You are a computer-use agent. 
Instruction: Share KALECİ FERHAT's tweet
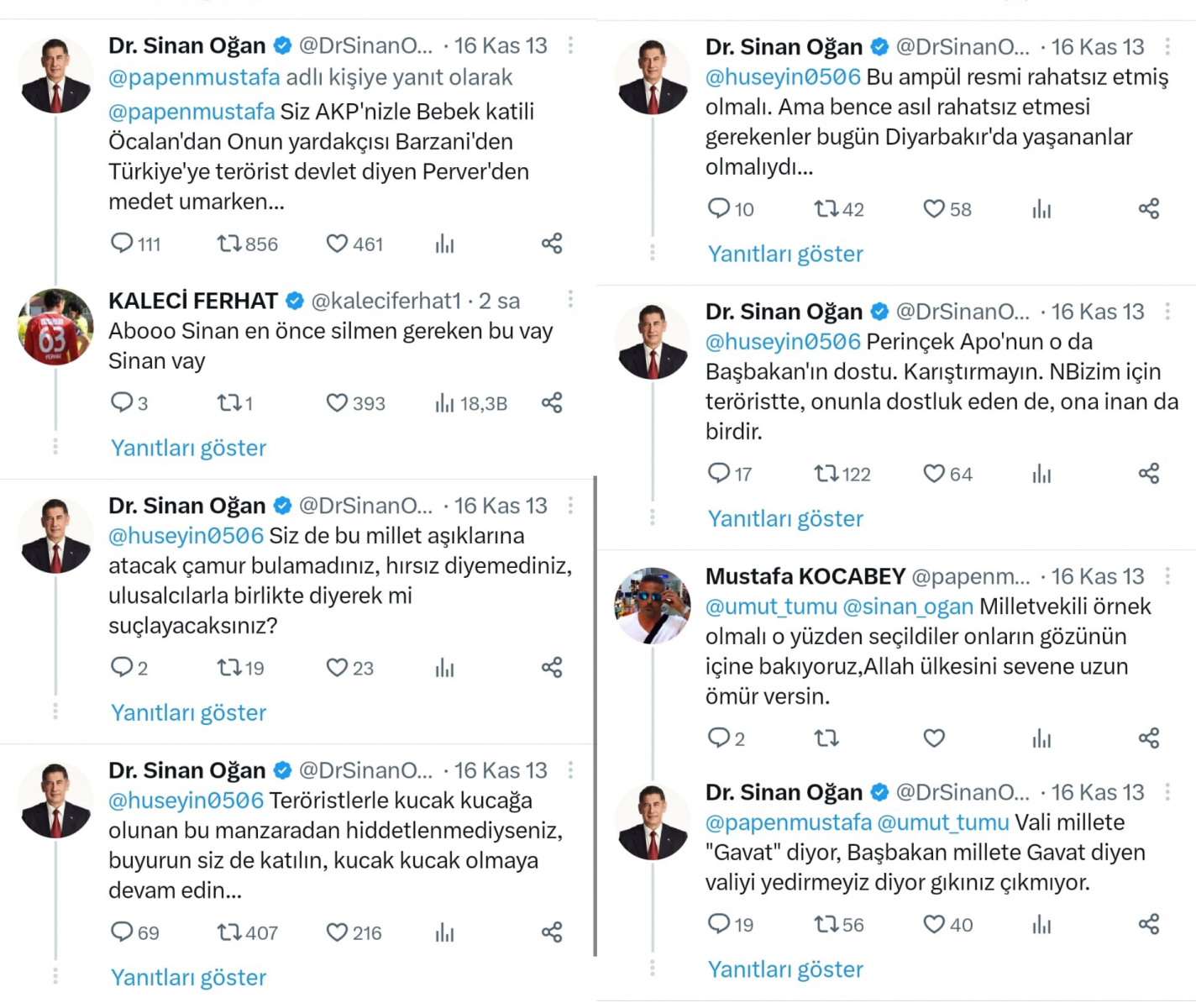[x=552, y=403]
